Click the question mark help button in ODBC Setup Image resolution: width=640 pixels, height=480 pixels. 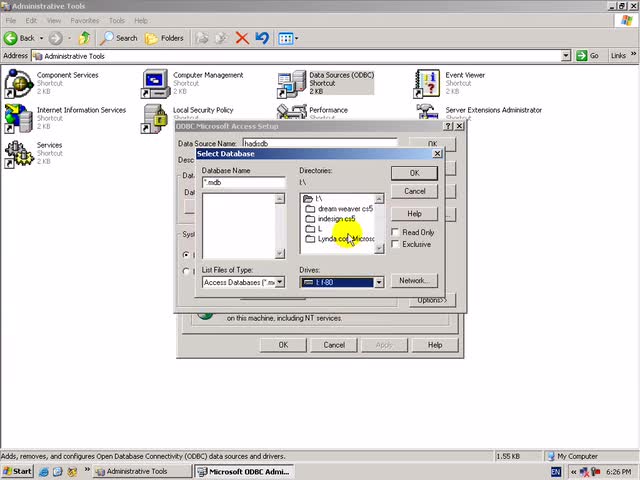(x=448, y=126)
